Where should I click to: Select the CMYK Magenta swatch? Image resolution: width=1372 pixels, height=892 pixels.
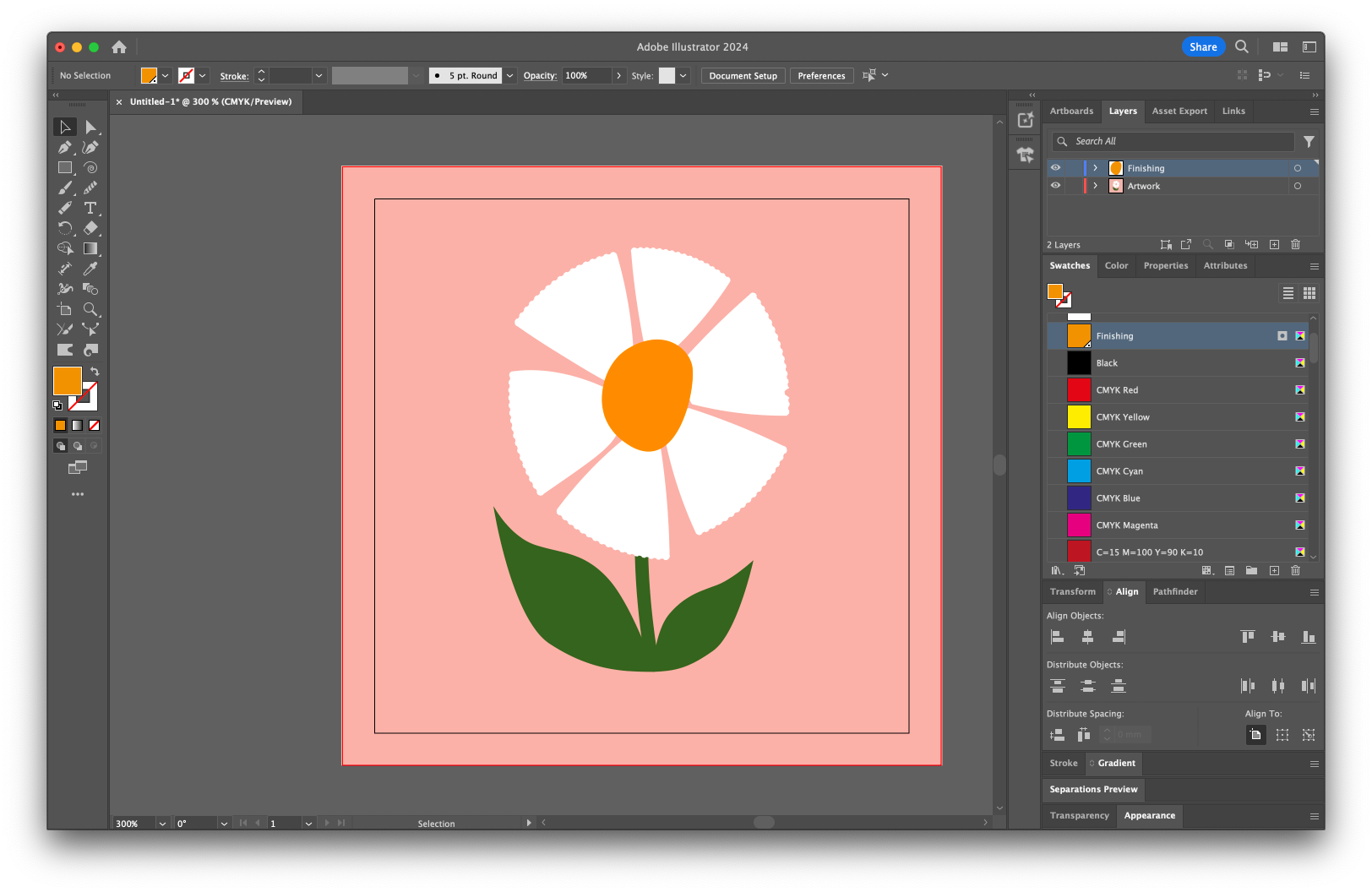point(1178,525)
